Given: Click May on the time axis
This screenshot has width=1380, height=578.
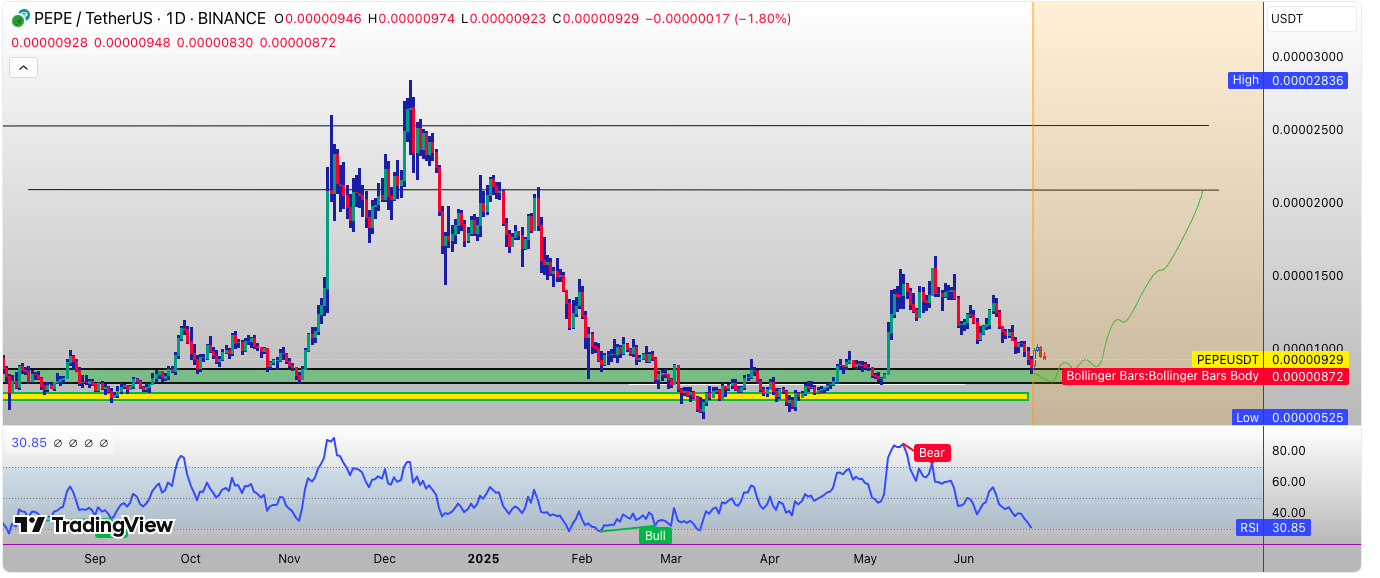Looking at the screenshot, I should pos(865,559).
